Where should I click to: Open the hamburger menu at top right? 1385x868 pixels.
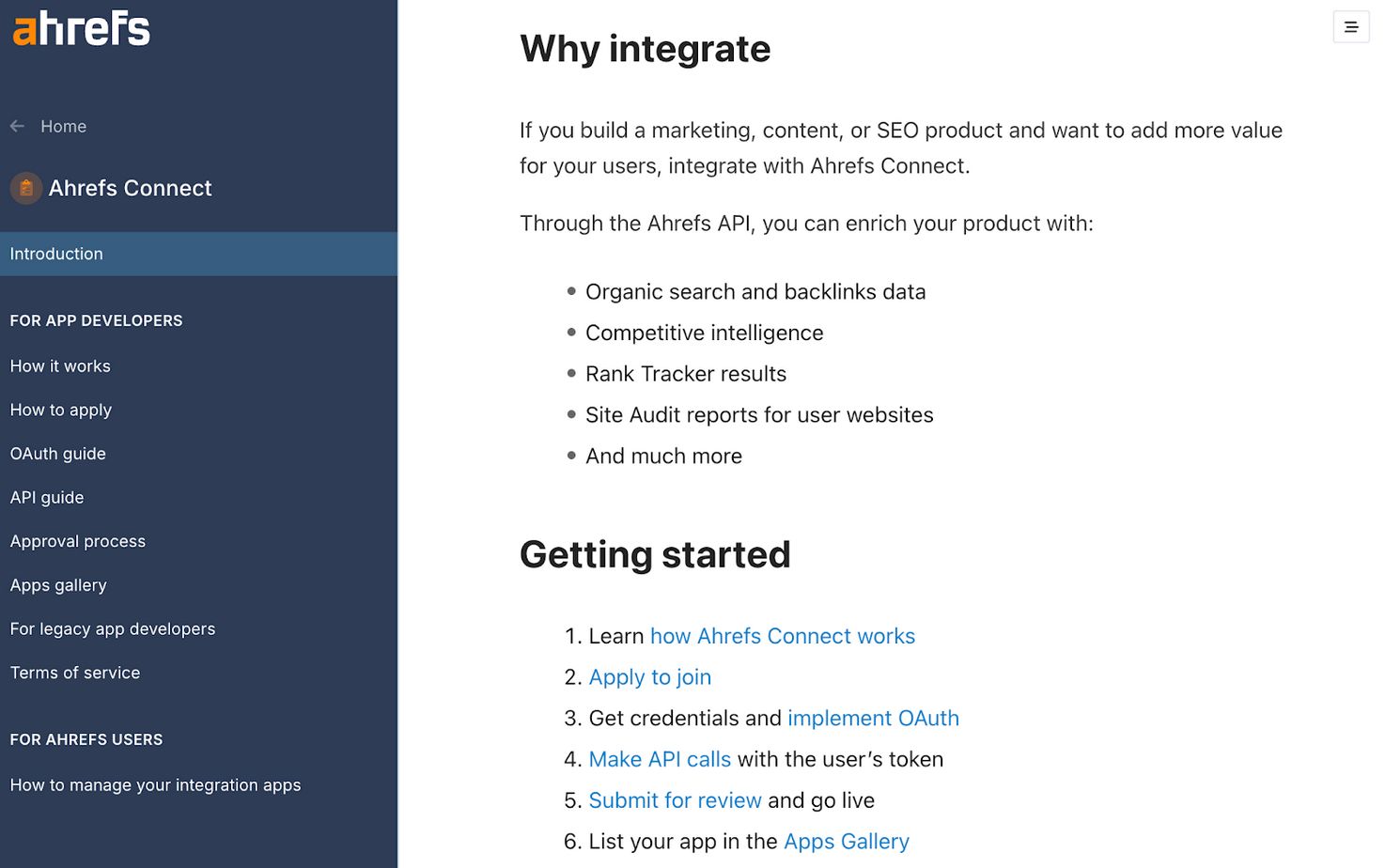click(1351, 26)
